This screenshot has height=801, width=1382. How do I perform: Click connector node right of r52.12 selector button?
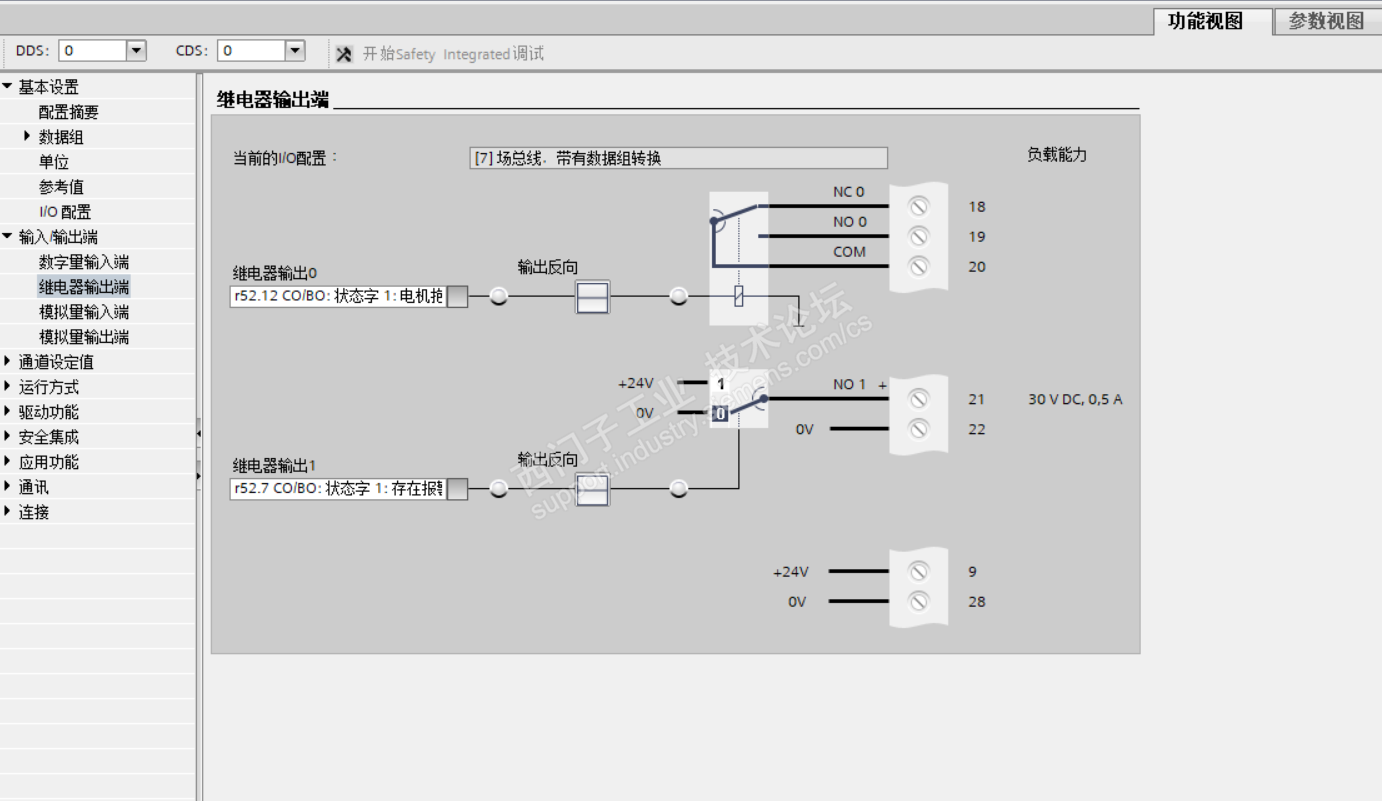click(498, 297)
